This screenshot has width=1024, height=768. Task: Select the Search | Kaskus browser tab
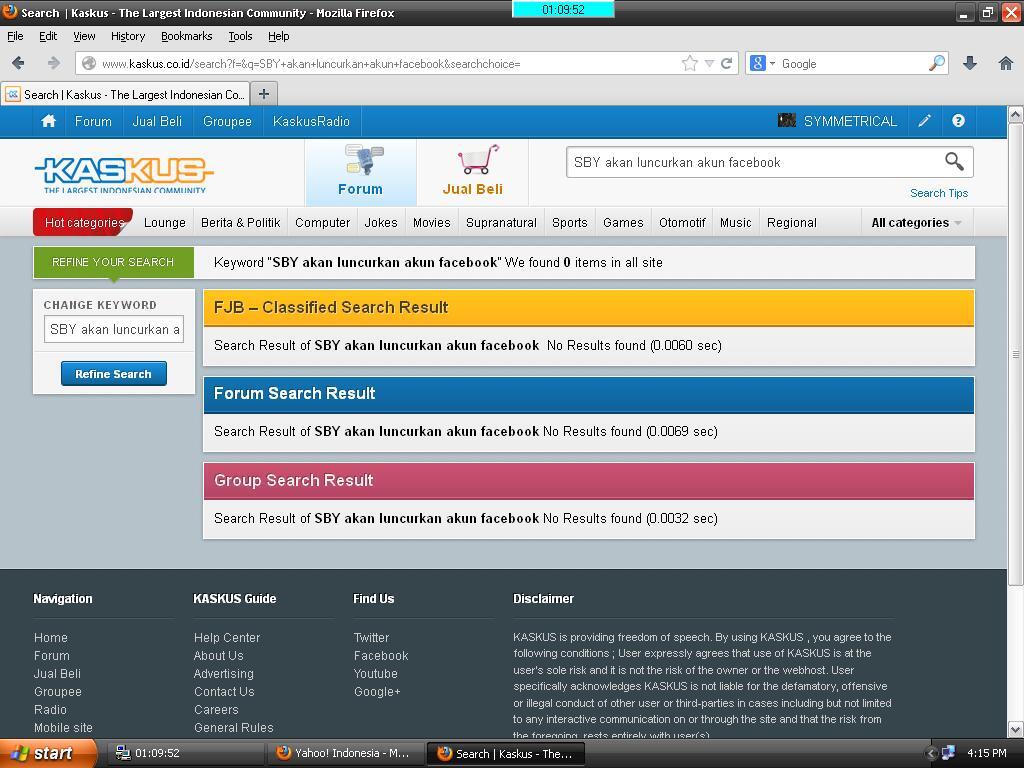[x=125, y=94]
